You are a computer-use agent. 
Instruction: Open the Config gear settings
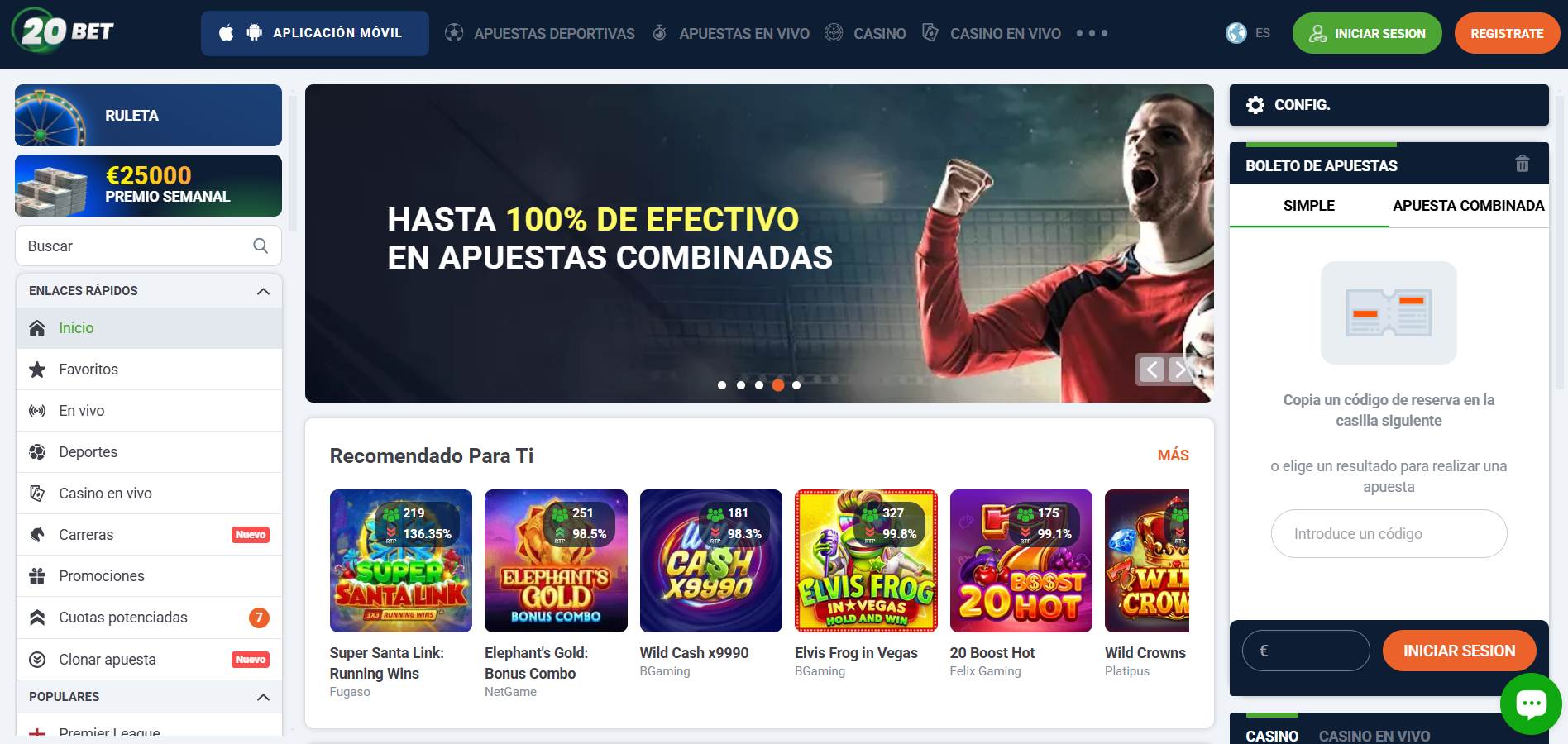tap(1255, 105)
